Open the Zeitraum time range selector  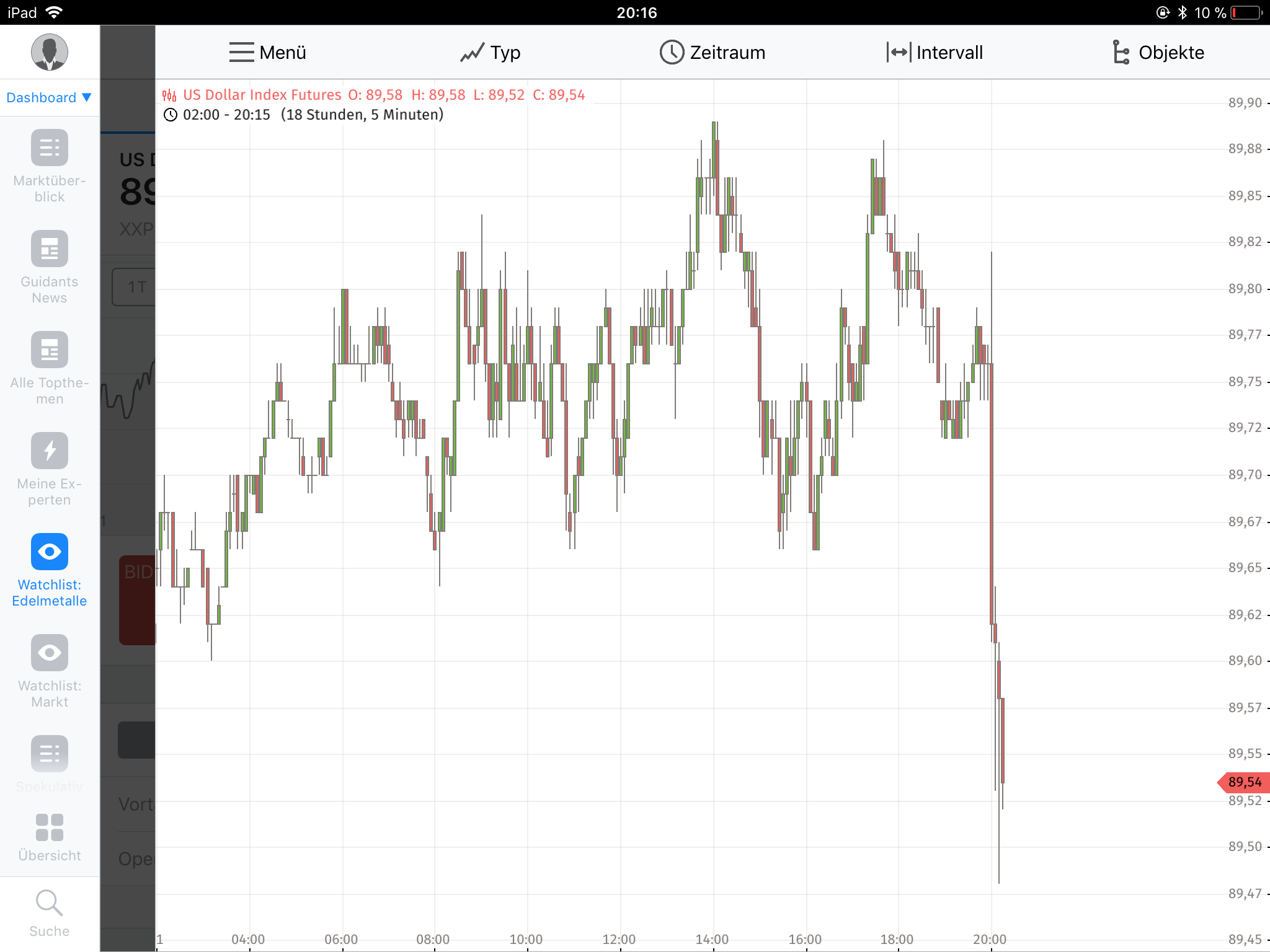[712, 53]
